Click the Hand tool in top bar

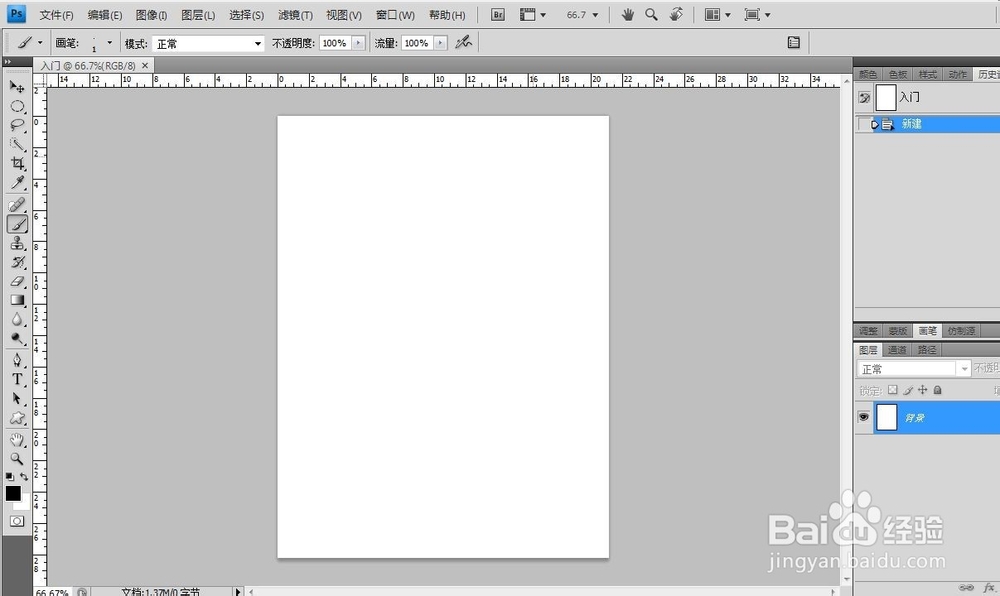tap(628, 14)
